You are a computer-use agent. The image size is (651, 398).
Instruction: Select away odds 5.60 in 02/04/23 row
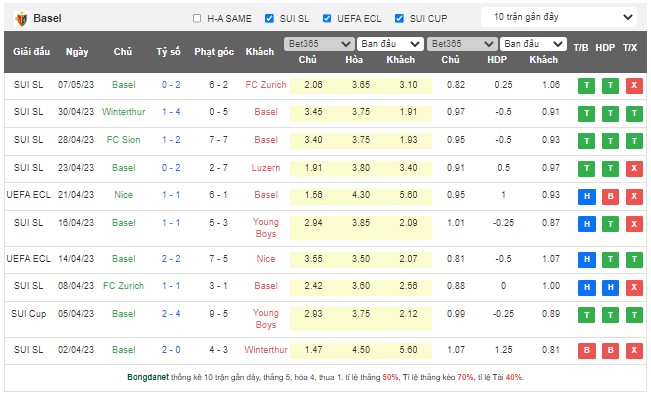pos(409,349)
